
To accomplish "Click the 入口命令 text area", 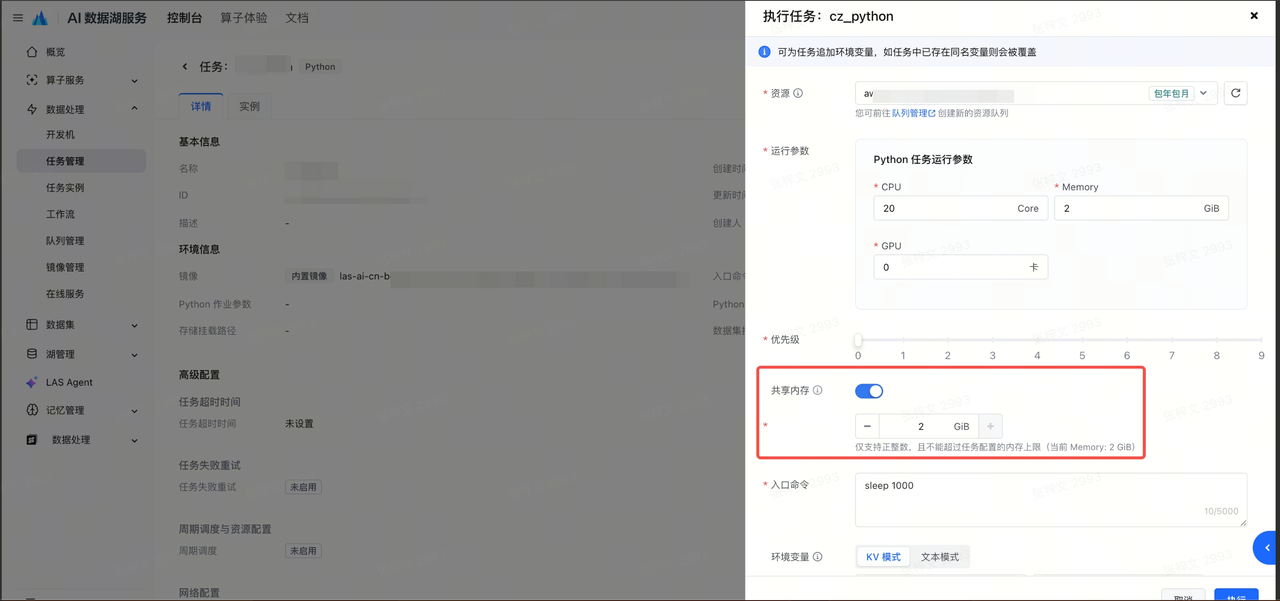I will 1051,499.
